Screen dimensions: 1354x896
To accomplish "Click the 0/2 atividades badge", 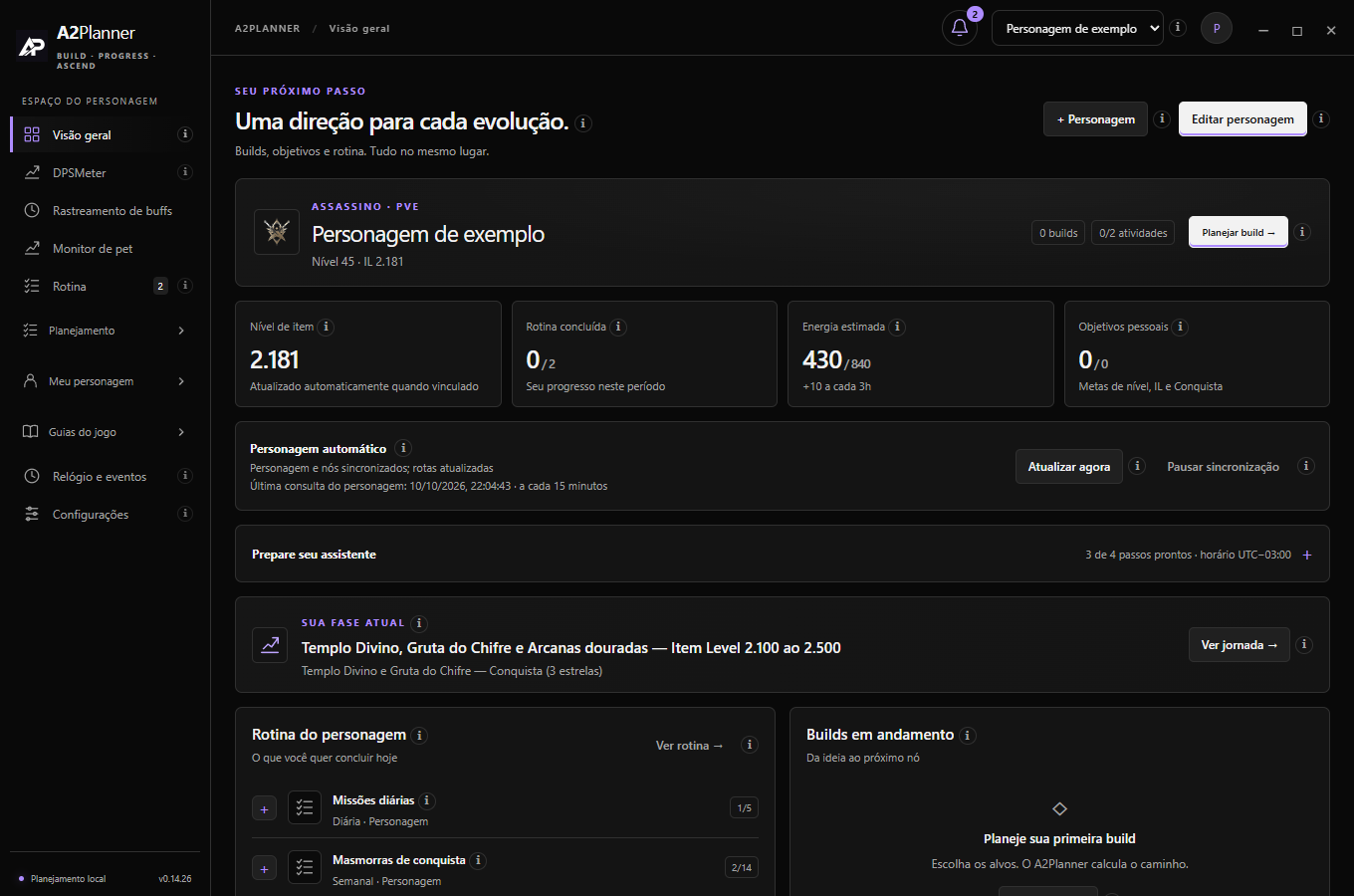I will coord(1133,233).
